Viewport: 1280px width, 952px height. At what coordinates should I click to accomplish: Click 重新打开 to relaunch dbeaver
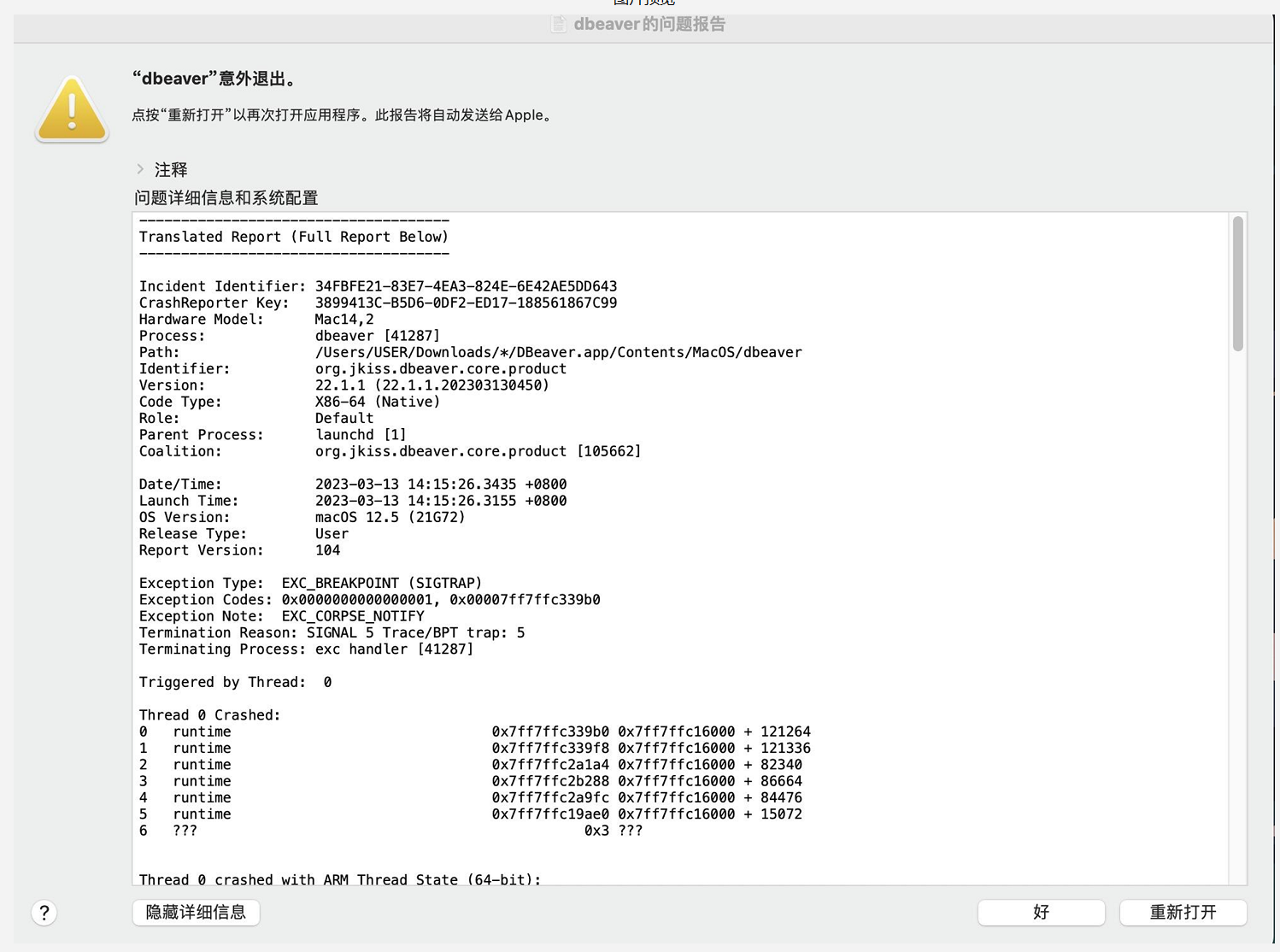[x=1183, y=913]
